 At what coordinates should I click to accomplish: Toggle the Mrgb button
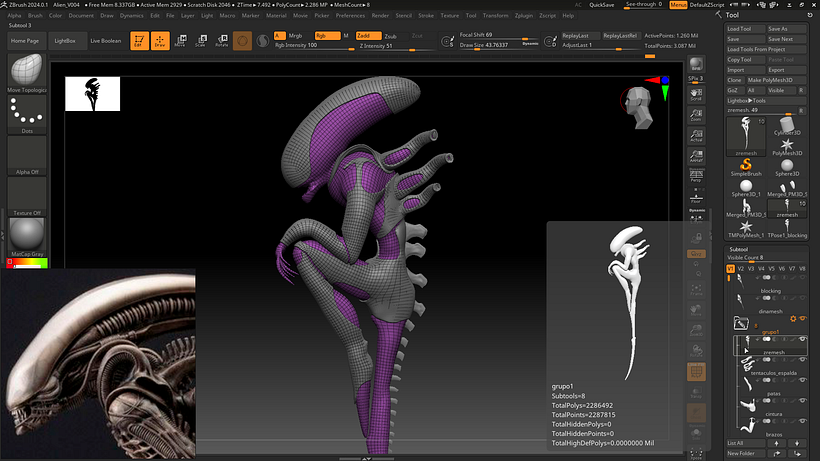295,36
